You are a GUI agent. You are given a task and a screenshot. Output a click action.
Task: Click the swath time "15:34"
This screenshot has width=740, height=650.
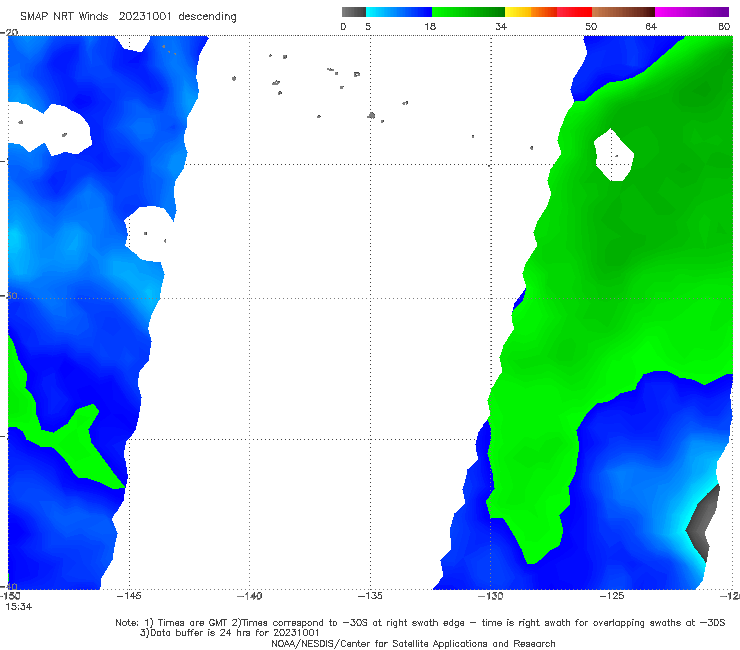pyautogui.click(x=19, y=607)
